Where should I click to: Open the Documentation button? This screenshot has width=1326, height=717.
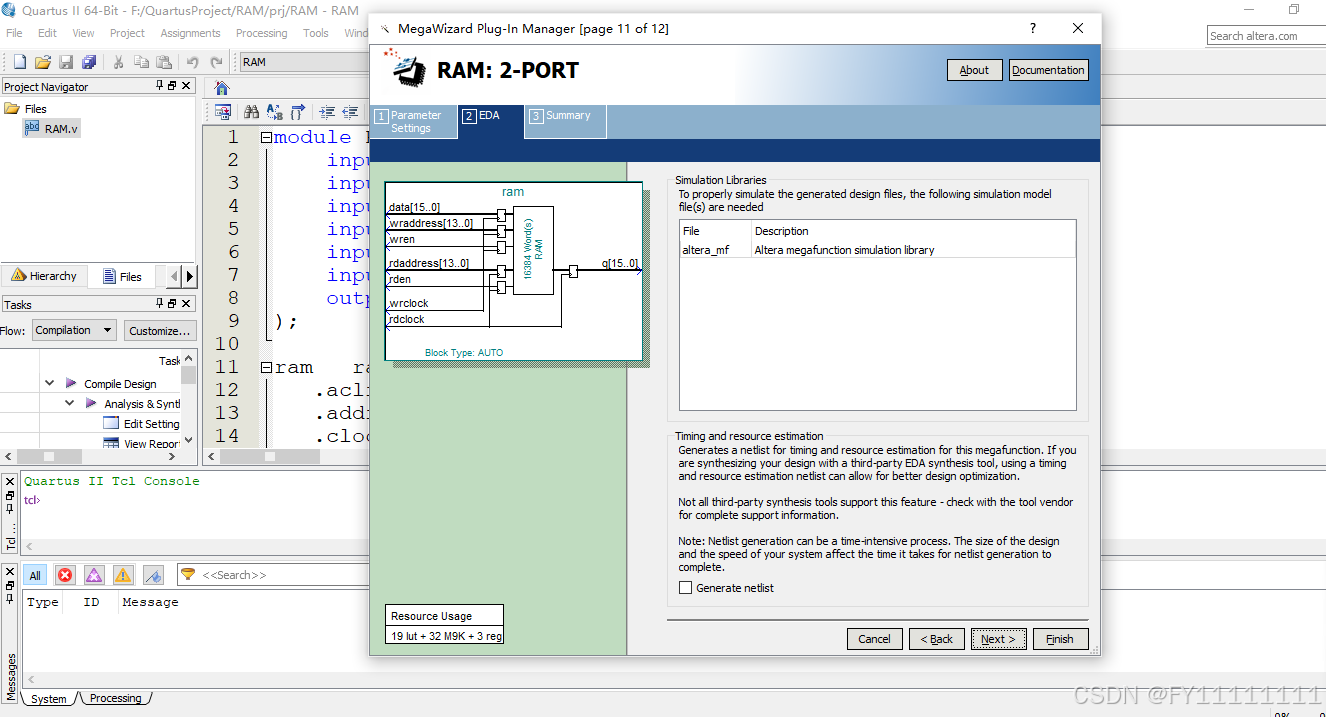pyautogui.click(x=1048, y=70)
